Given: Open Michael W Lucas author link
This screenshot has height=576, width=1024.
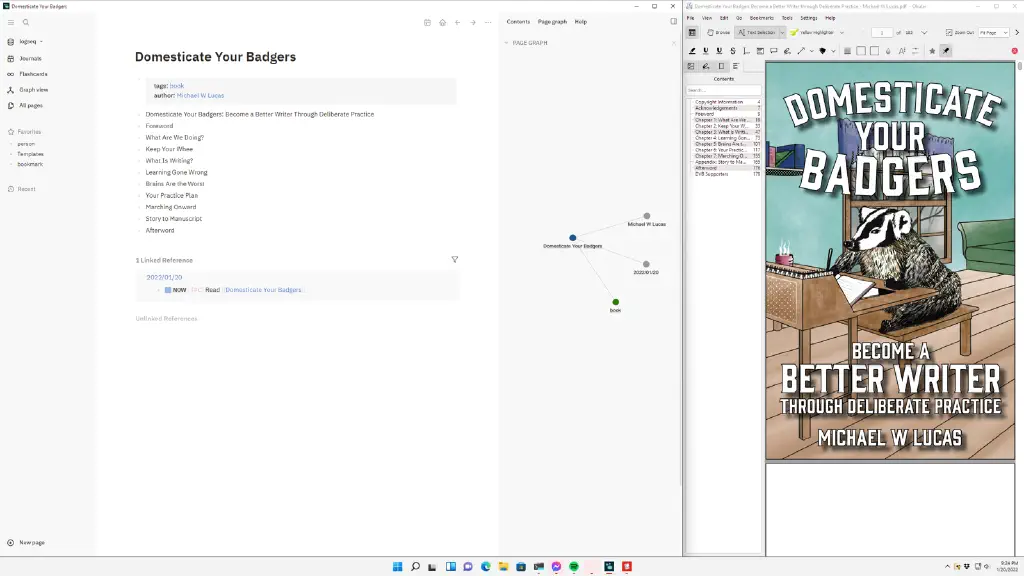Looking at the screenshot, I should [200, 95].
